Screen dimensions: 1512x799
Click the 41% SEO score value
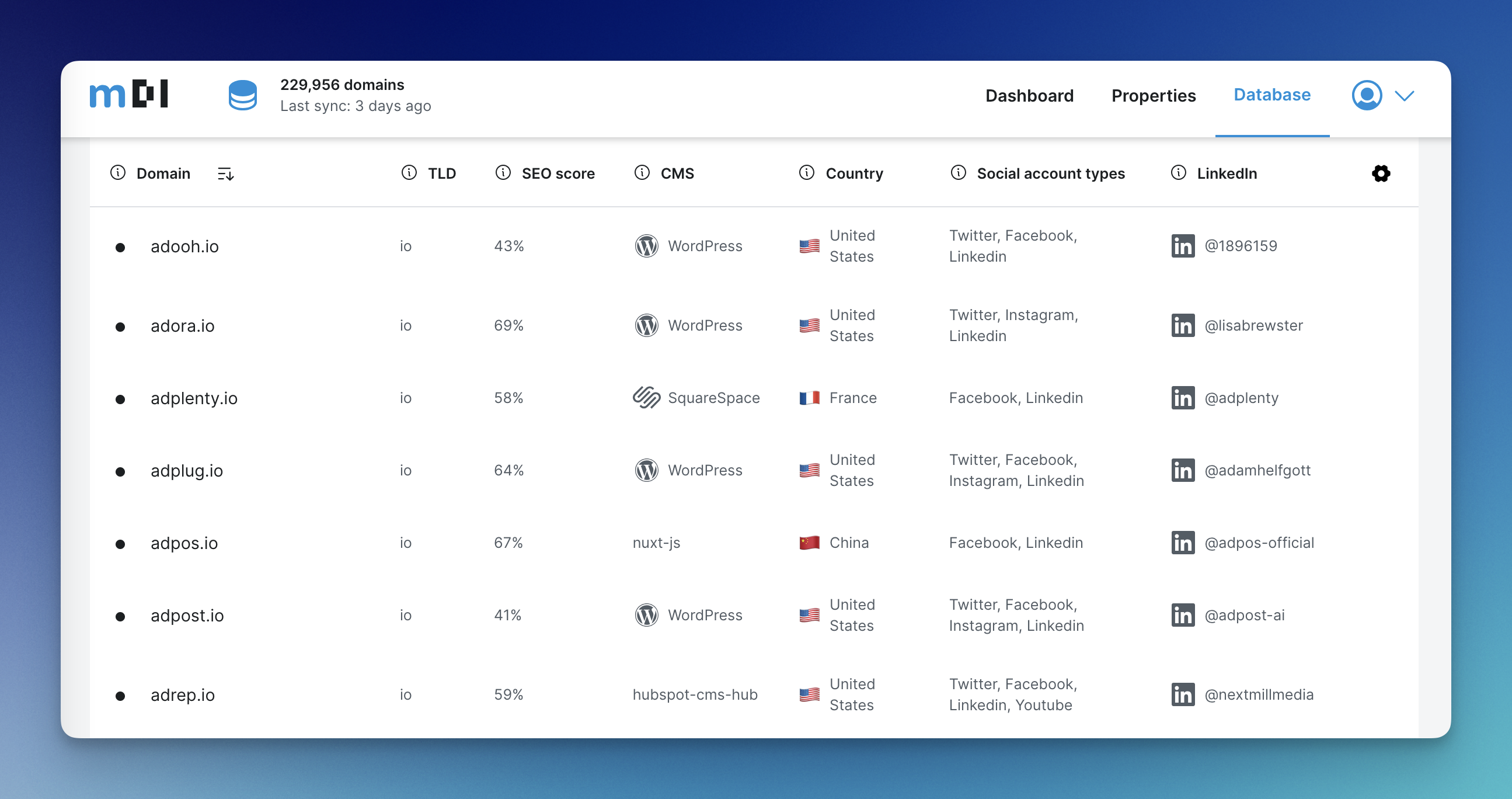click(x=508, y=615)
